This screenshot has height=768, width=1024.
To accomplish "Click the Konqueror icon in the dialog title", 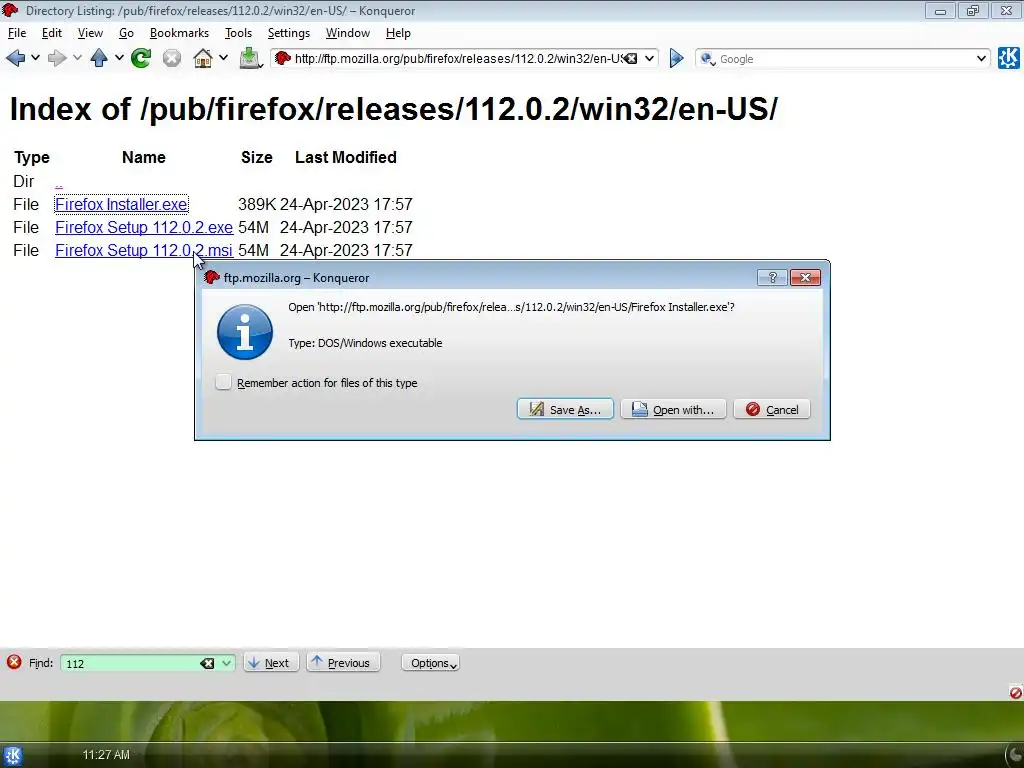I will pos(211,277).
